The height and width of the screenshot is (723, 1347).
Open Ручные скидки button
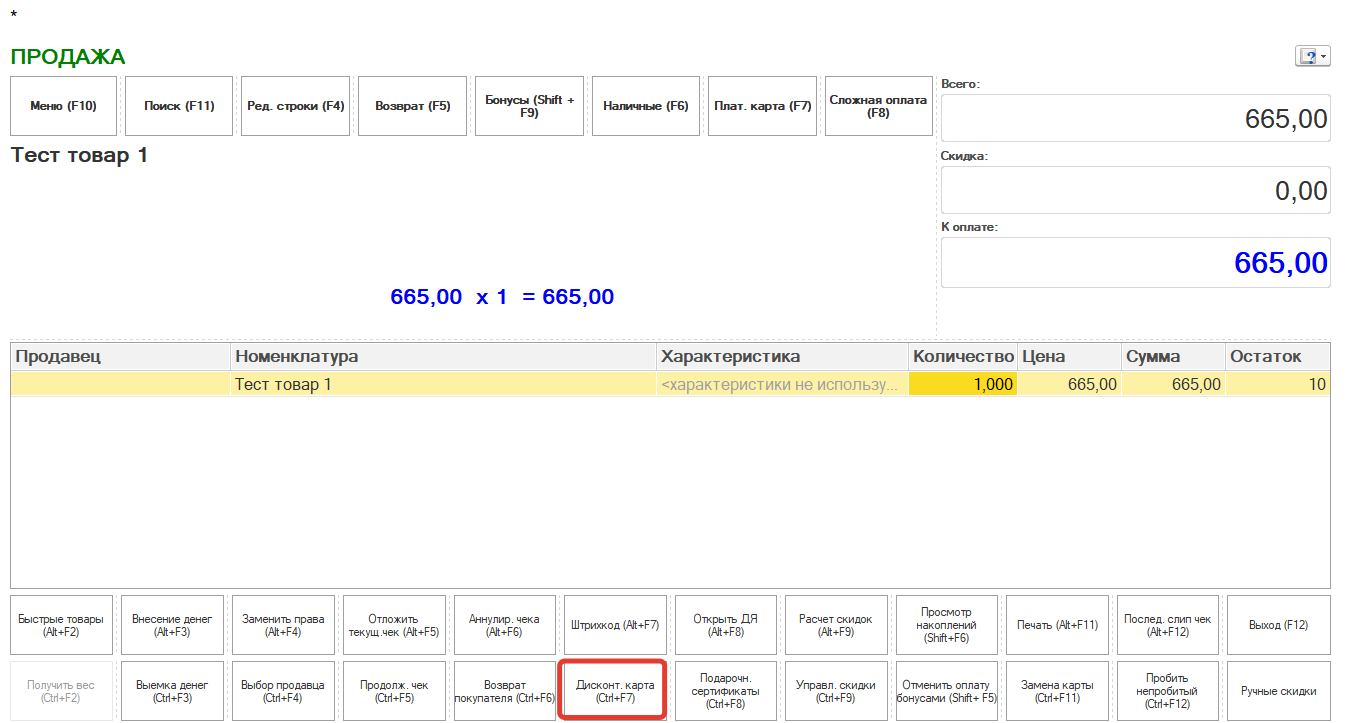click(x=1278, y=691)
